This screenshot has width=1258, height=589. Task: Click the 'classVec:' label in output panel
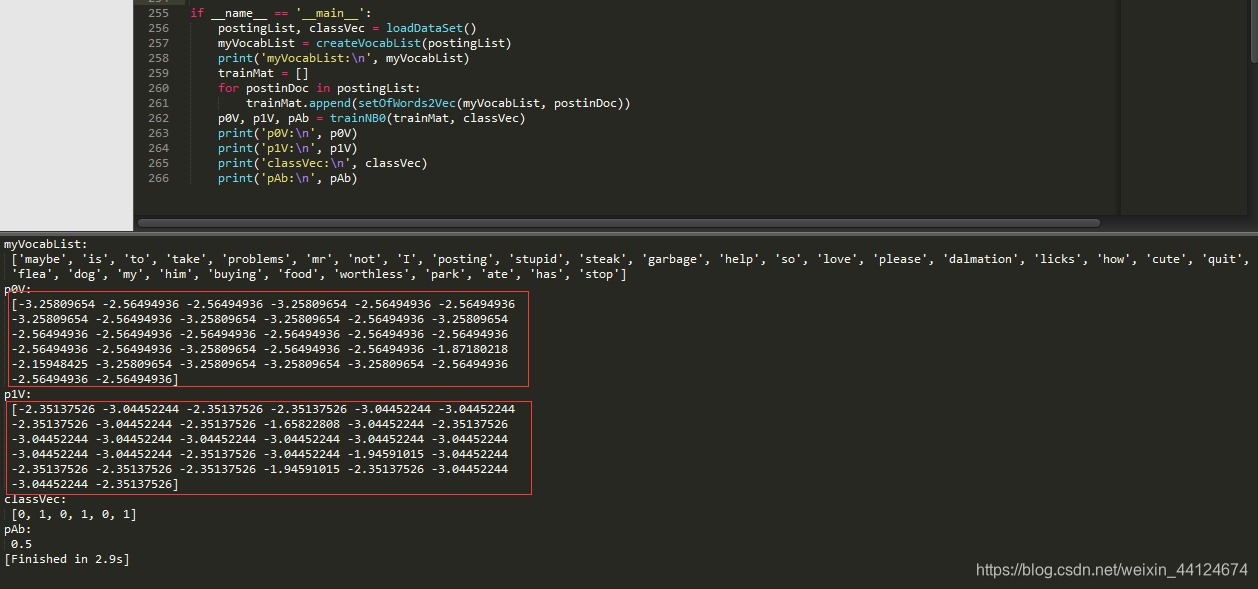coord(35,499)
